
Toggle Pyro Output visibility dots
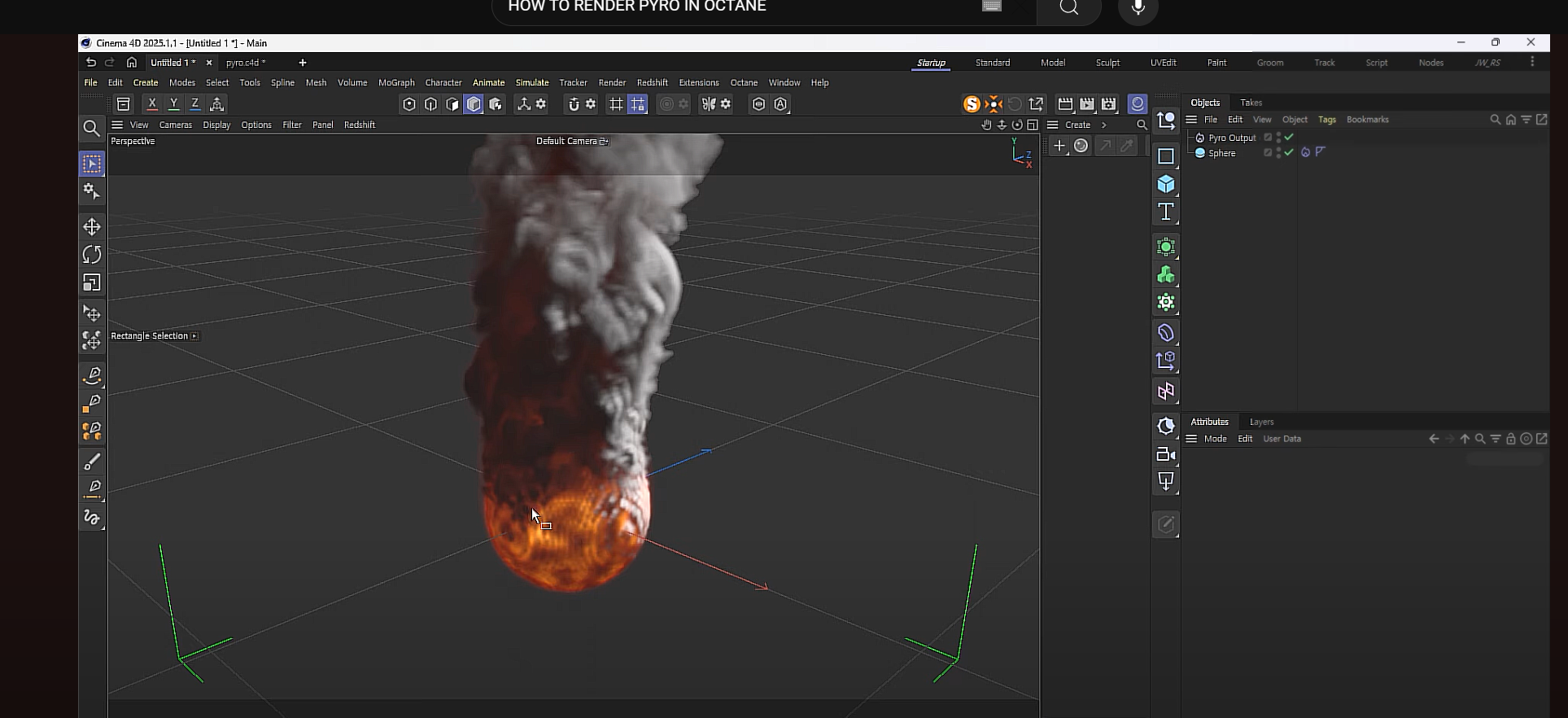pos(1278,138)
